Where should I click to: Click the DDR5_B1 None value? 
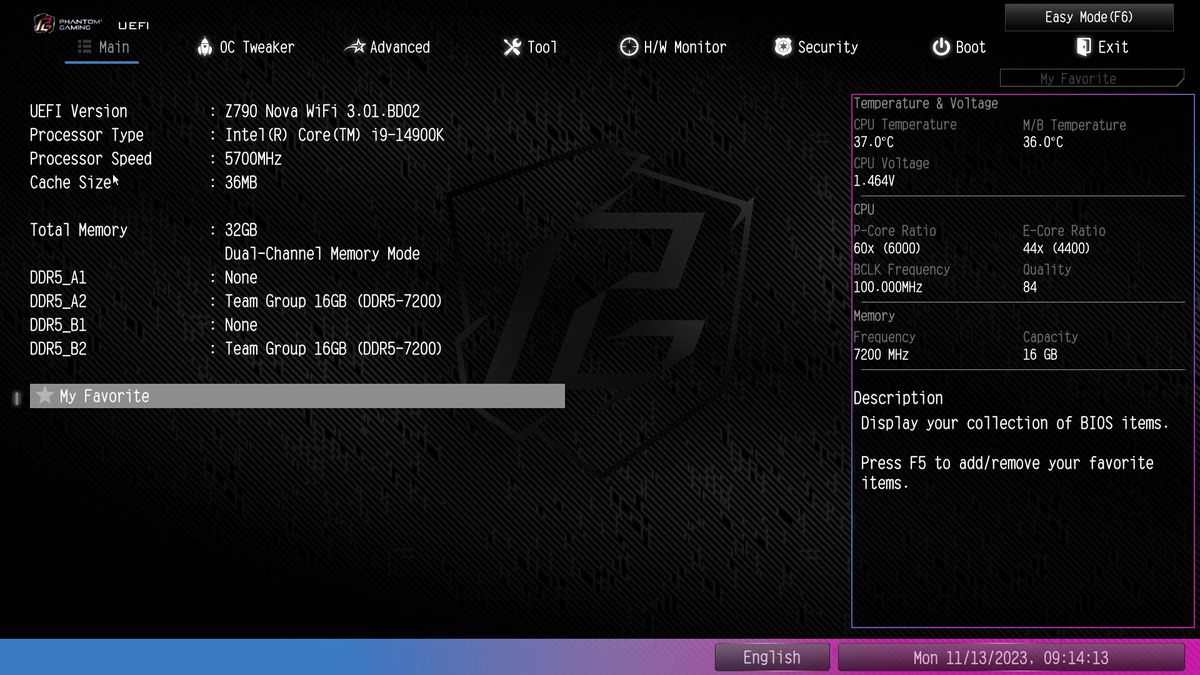(241, 325)
